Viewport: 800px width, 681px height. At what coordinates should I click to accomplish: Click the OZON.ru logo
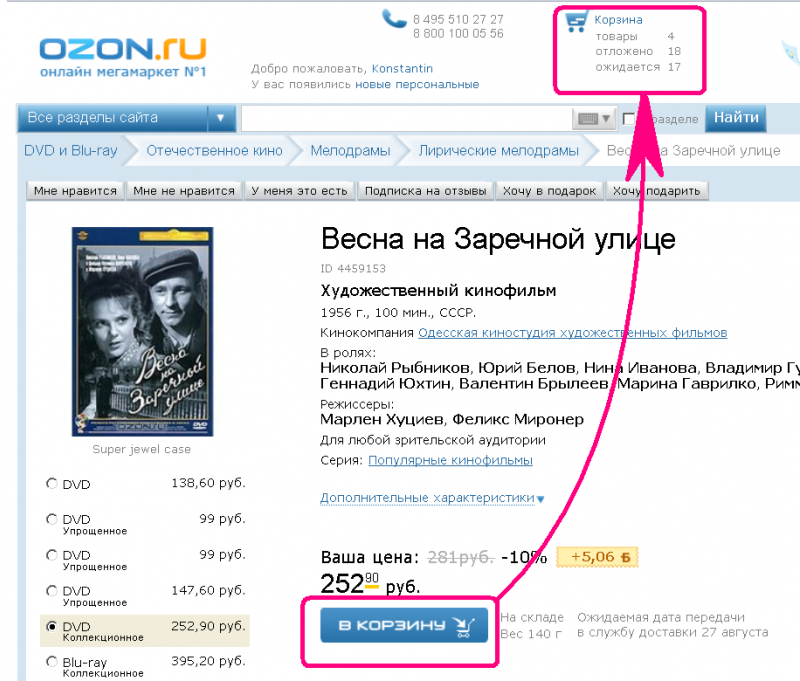point(123,57)
